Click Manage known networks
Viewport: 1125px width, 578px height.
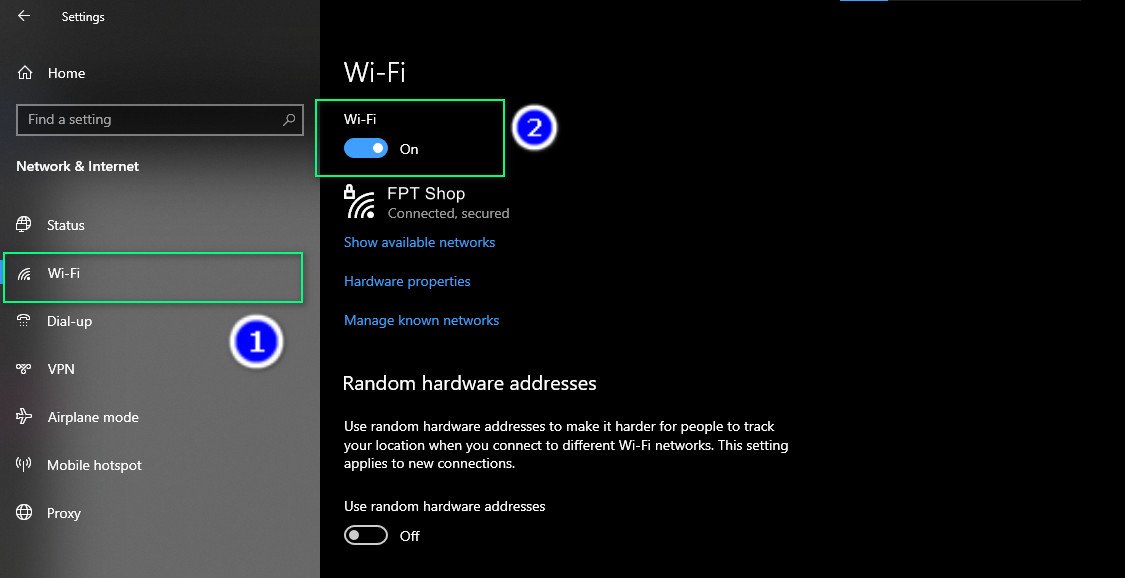421,319
